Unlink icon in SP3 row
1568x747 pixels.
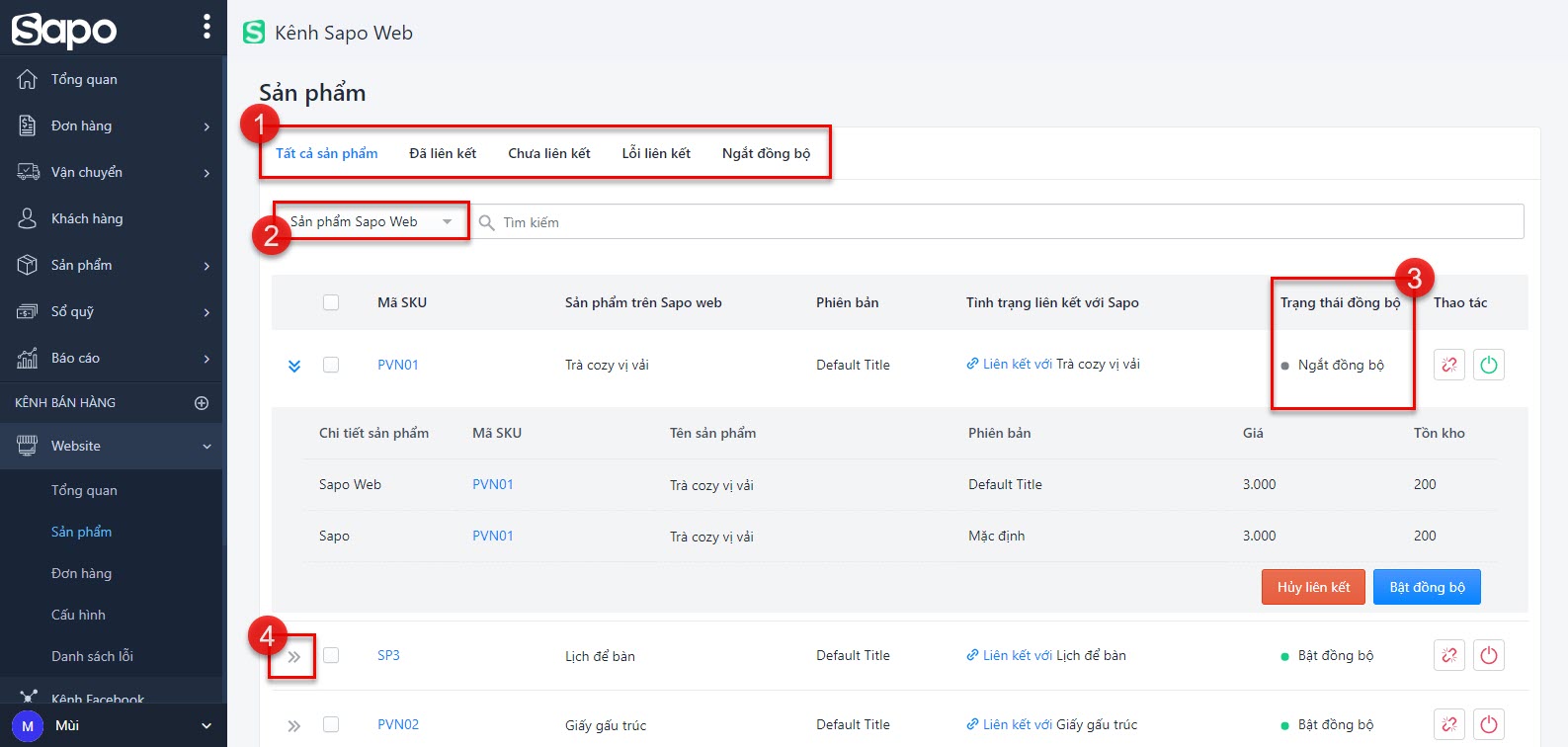(x=1449, y=655)
